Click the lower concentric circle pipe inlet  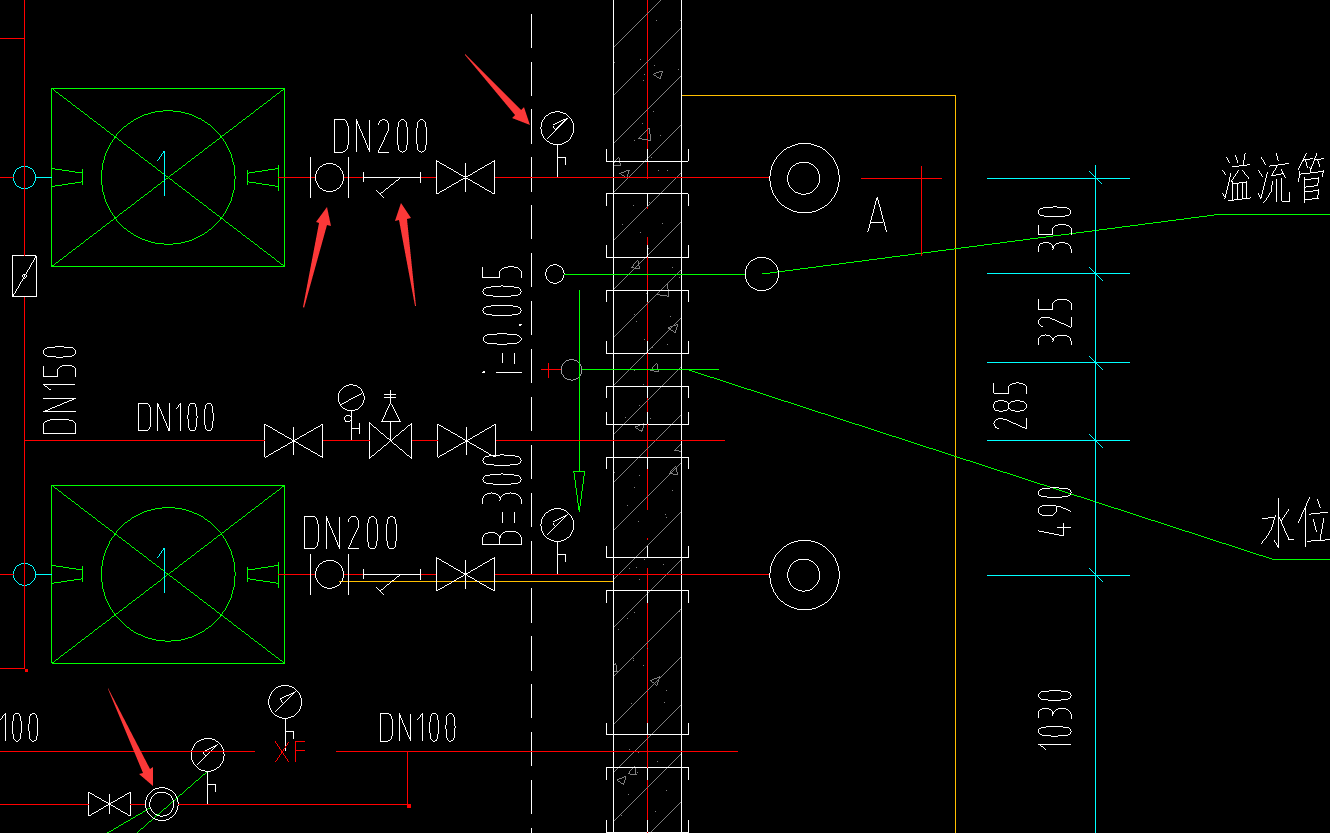coord(803,574)
